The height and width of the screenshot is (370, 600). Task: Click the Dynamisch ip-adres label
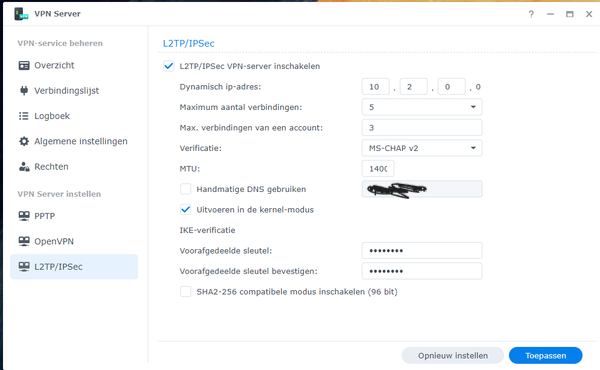(220, 87)
